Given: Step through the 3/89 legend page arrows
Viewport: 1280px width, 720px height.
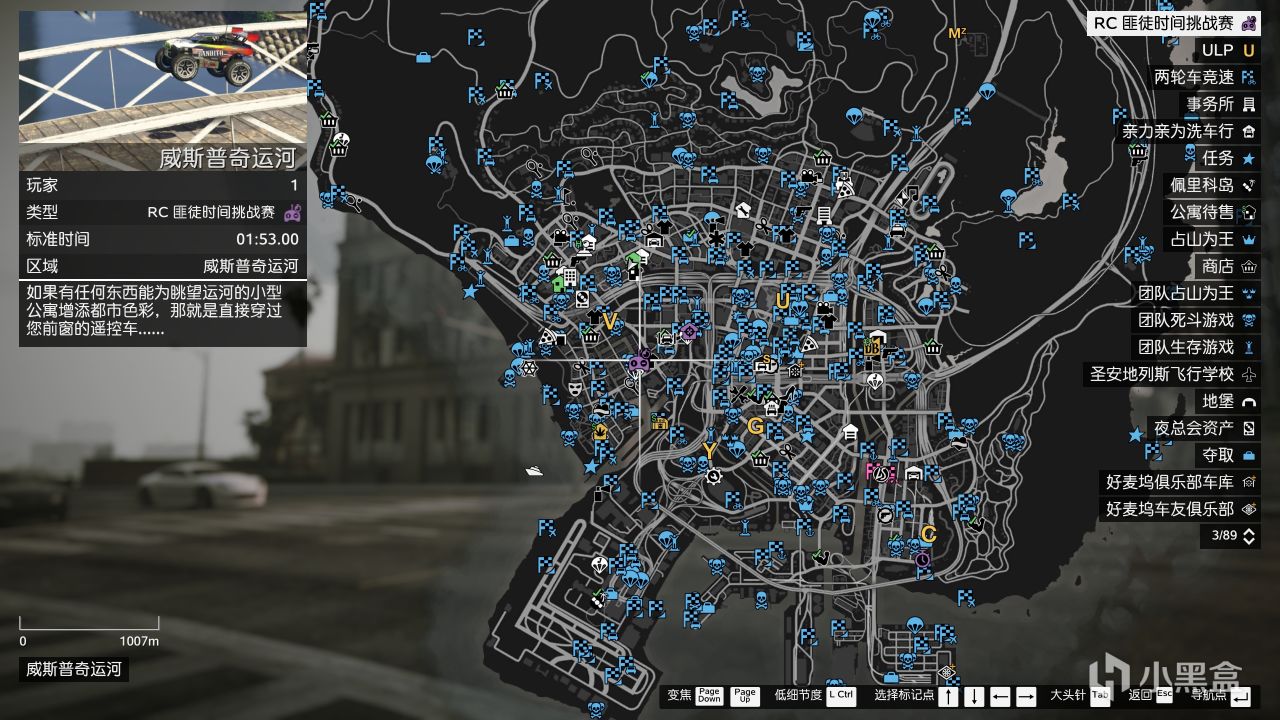Looking at the screenshot, I should pos(1249,536).
